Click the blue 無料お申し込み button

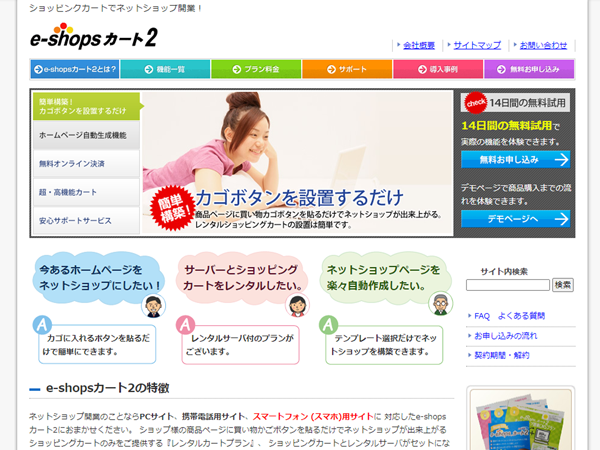tap(515, 160)
